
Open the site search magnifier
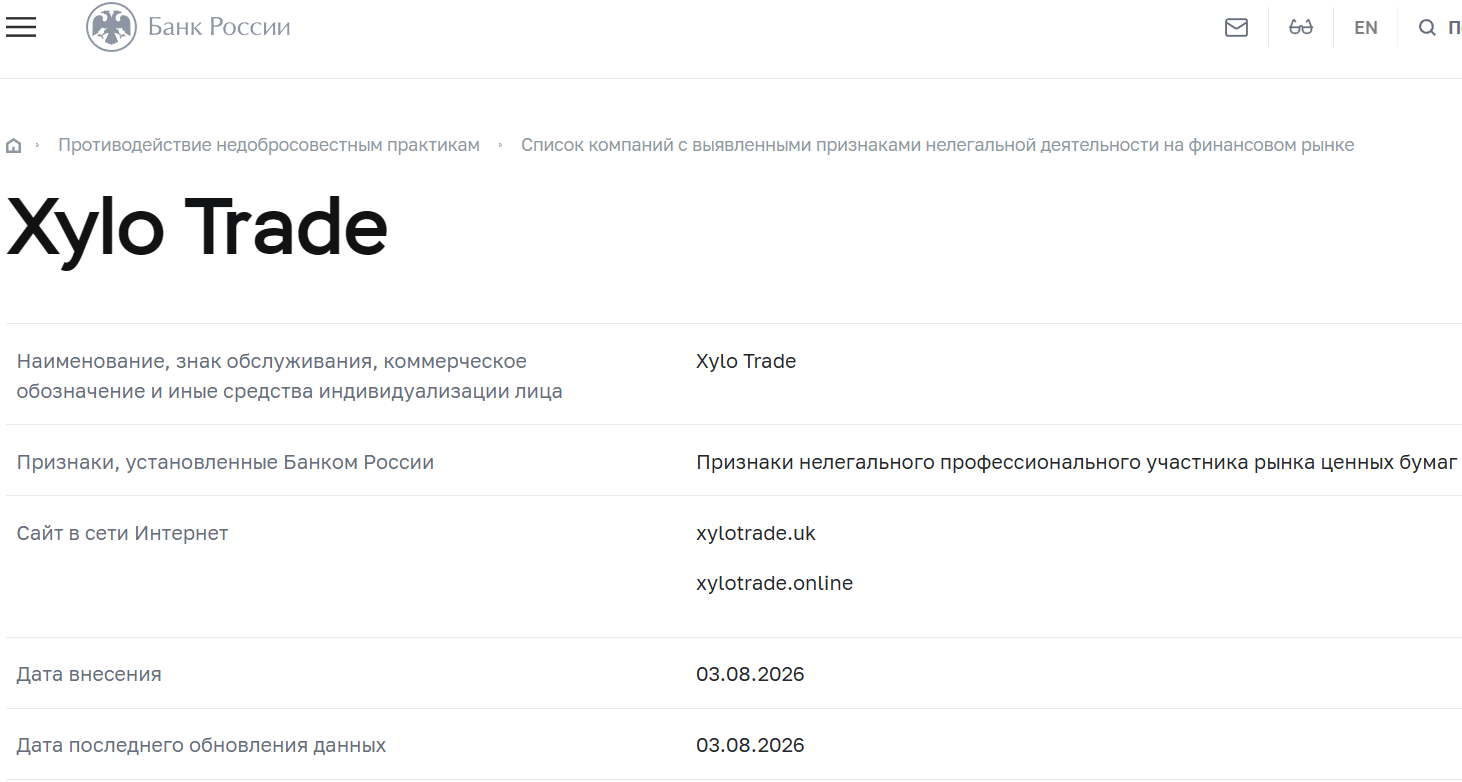pos(1427,28)
